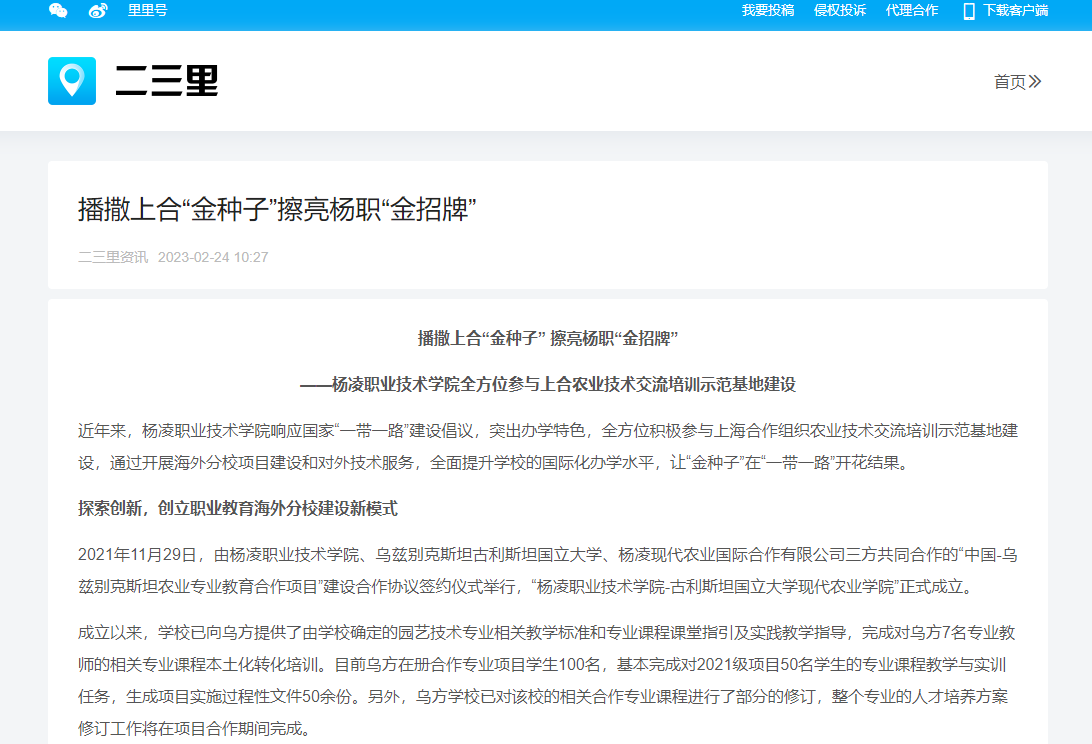Click the 2023-02-24 10:27 timestamp
Screen dimensions: 1092x744
tap(213, 257)
